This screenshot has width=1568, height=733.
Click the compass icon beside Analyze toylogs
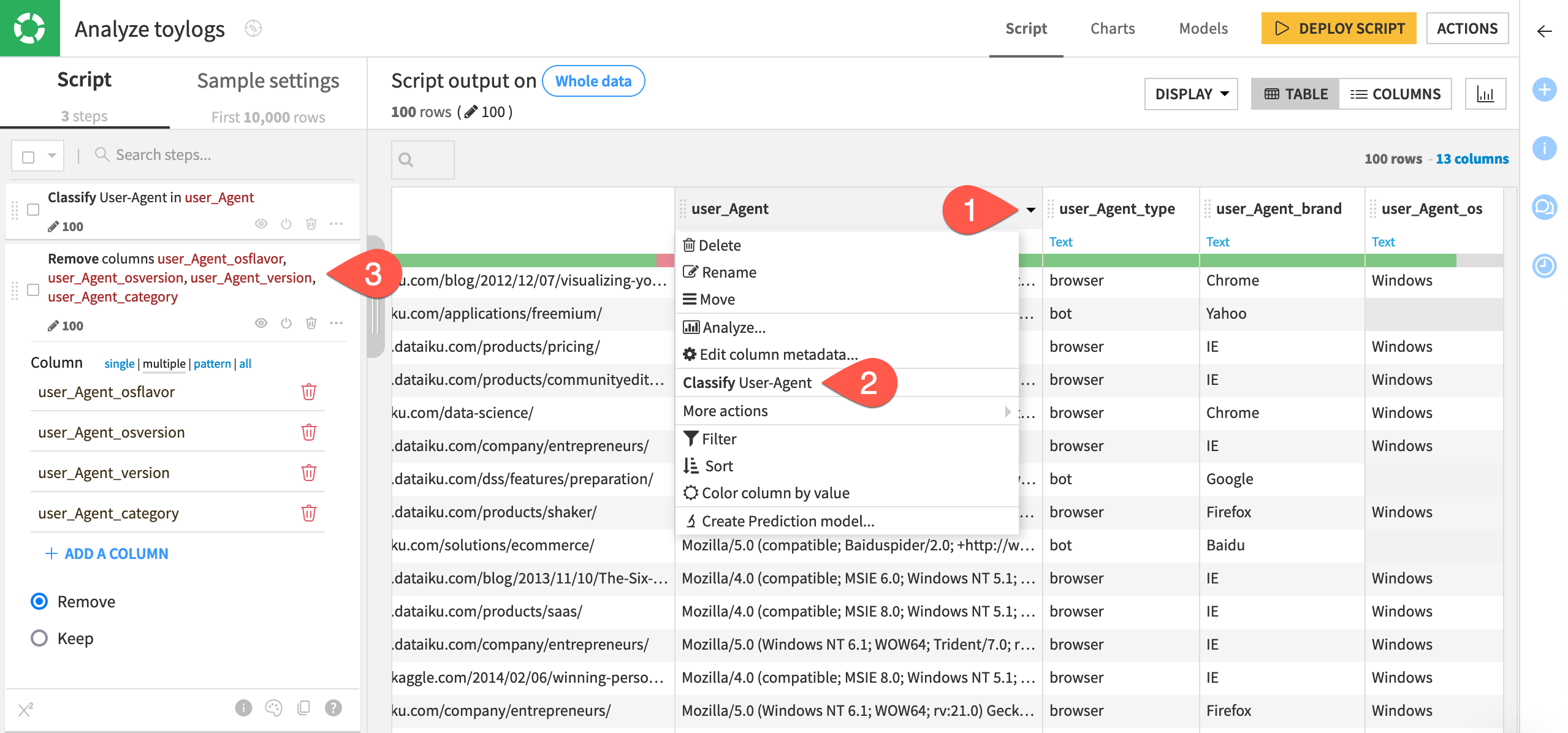click(x=253, y=28)
